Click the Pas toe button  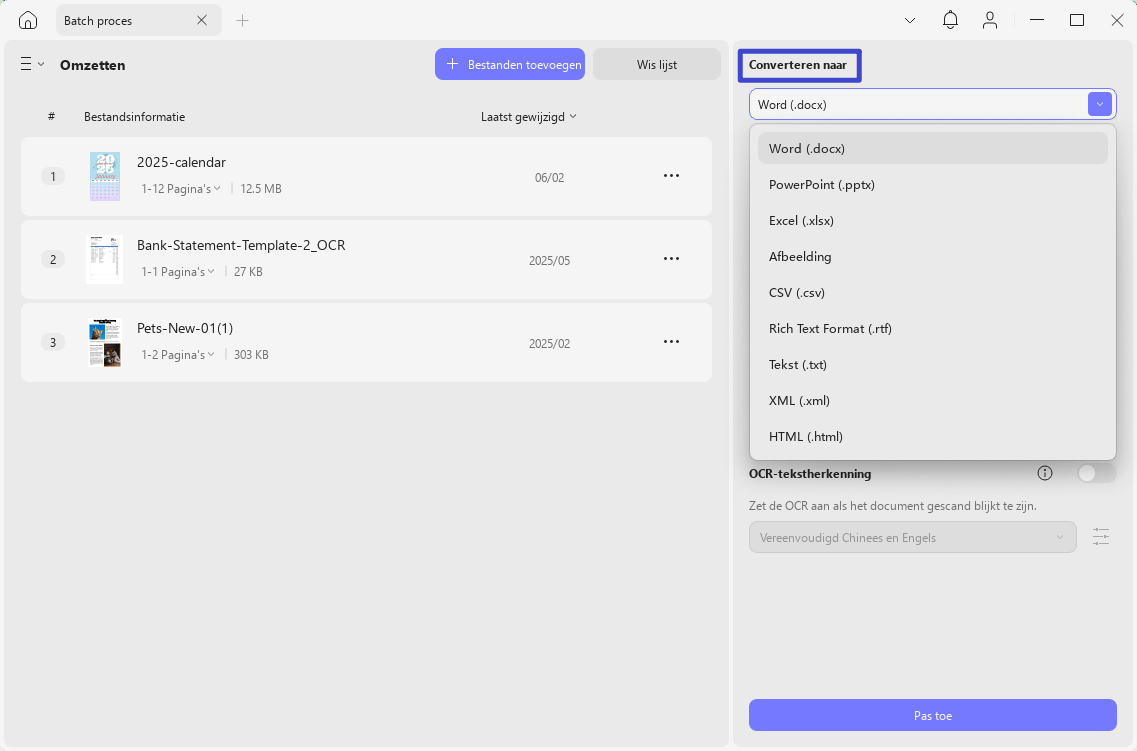click(x=933, y=715)
